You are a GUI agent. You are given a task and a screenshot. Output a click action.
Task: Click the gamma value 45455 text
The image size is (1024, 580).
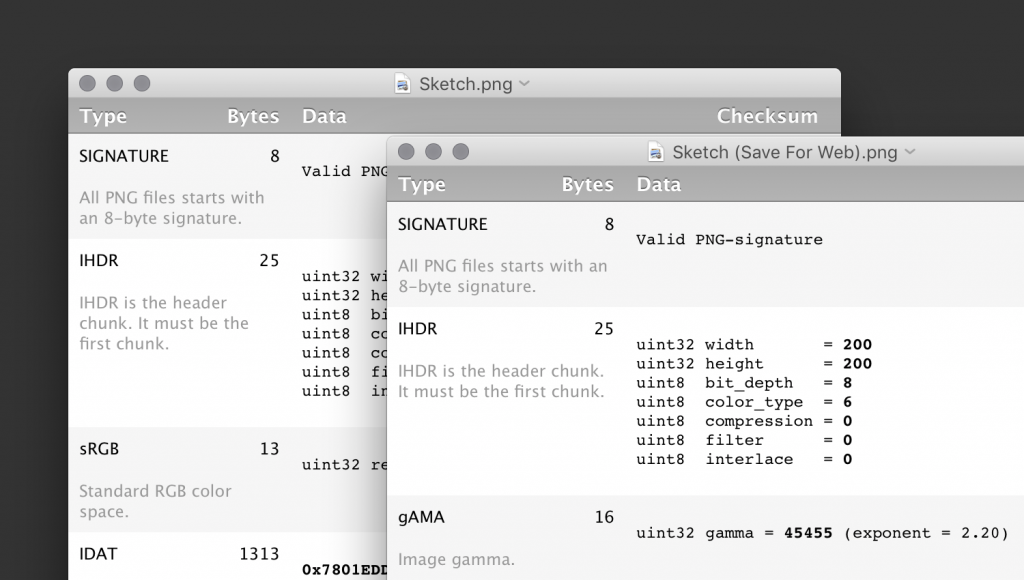coord(808,533)
